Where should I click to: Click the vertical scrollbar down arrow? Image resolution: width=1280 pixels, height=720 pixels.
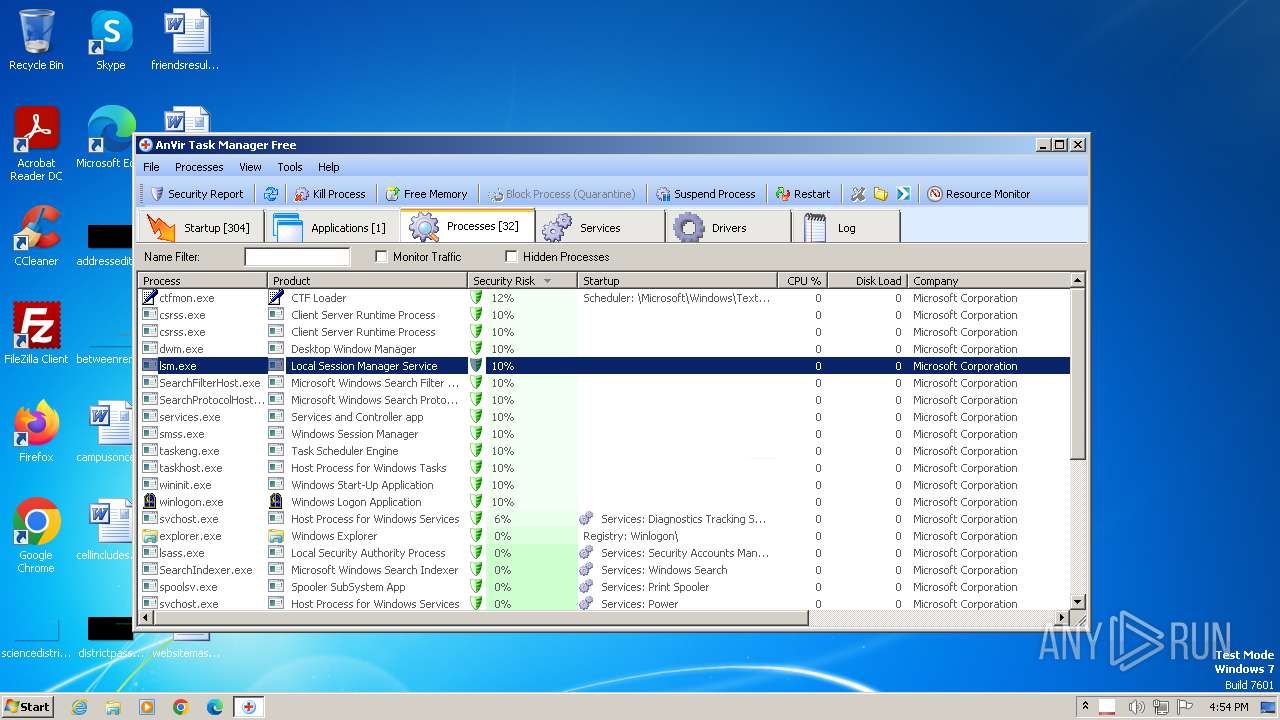click(1078, 602)
